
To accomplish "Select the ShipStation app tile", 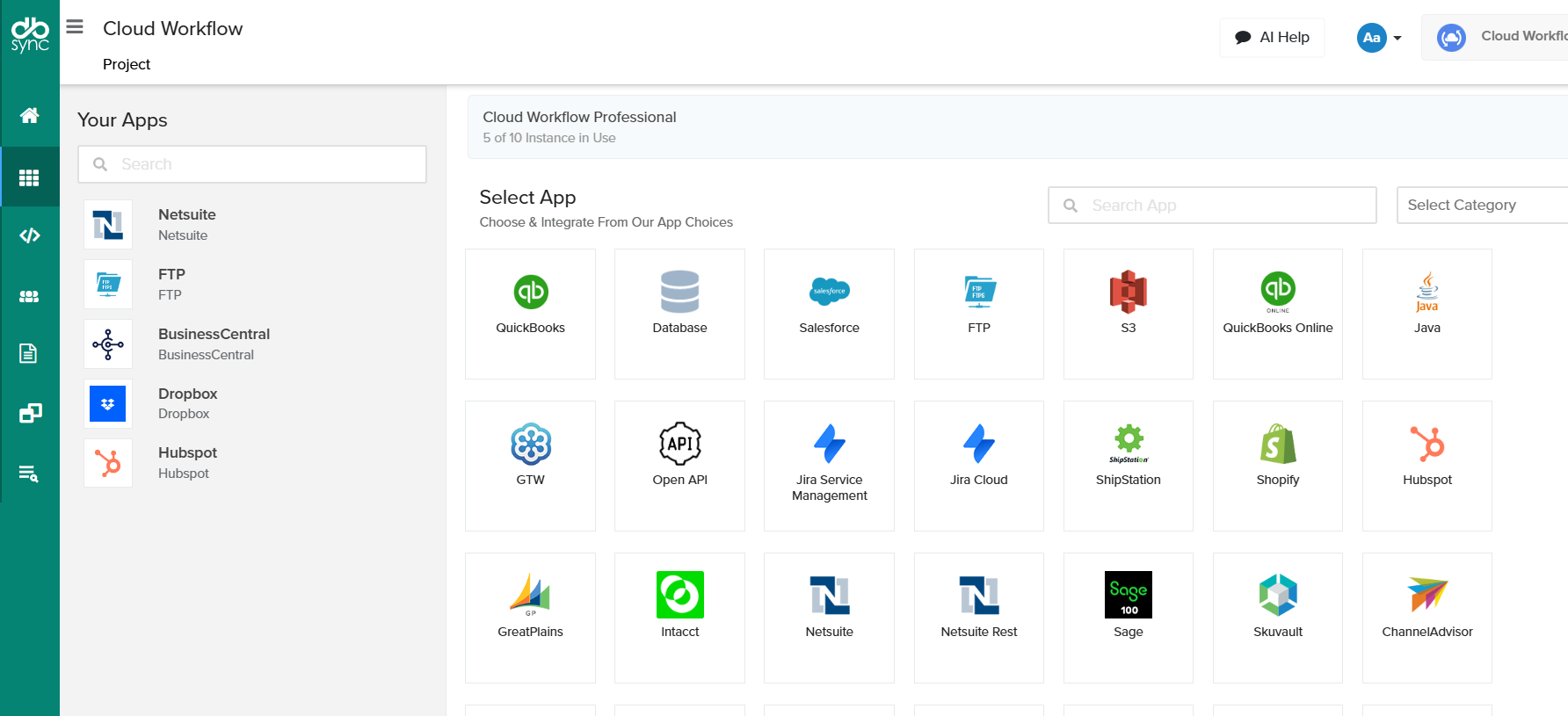I will tap(1129, 466).
